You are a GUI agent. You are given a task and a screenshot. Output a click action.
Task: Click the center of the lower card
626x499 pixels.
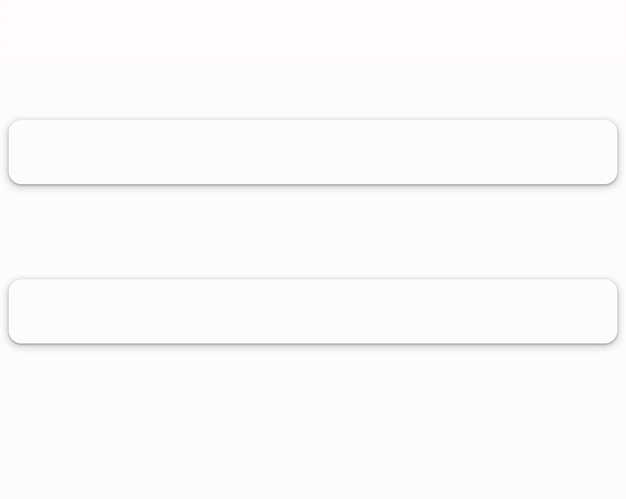(x=313, y=311)
